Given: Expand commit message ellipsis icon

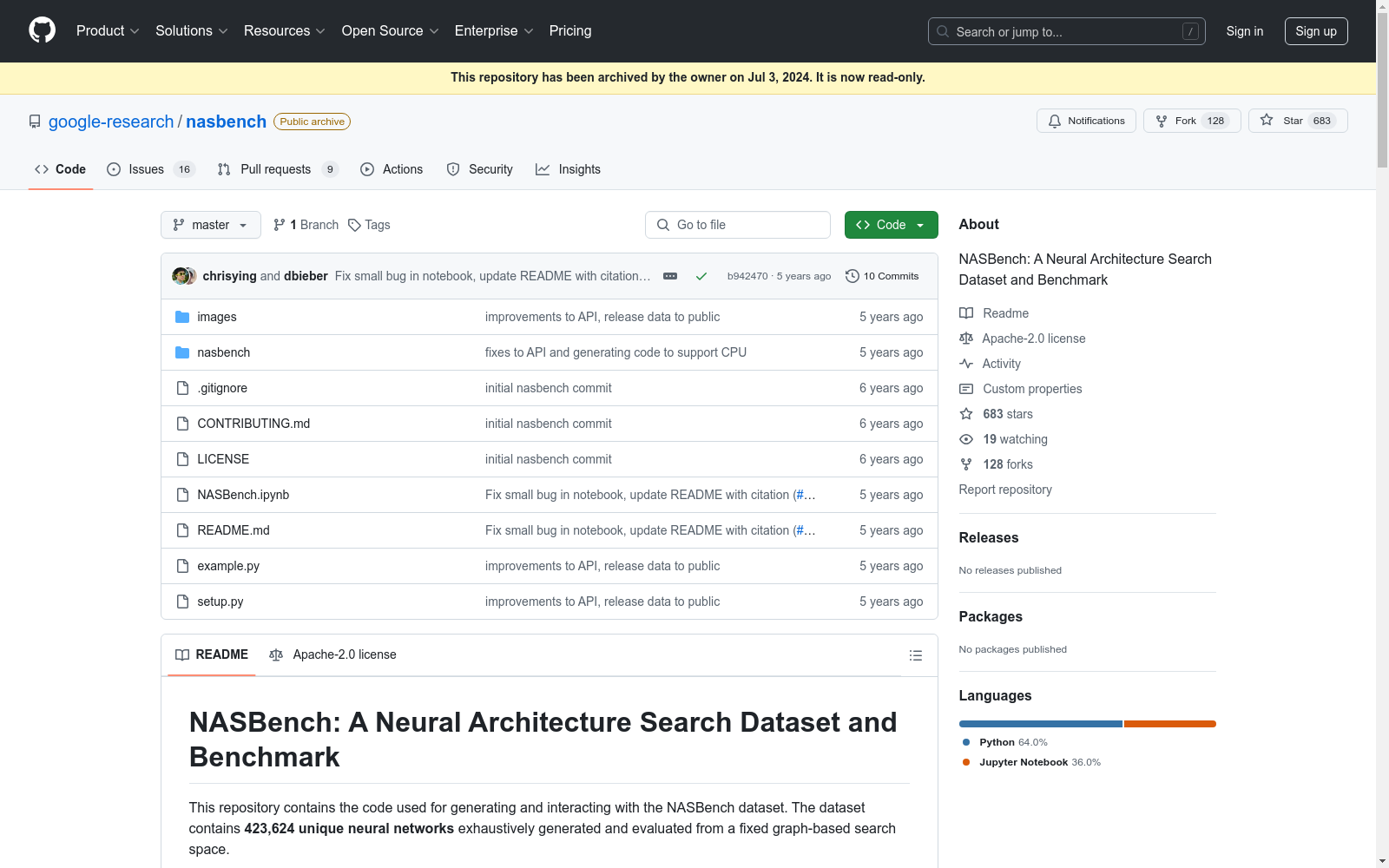Looking at the screenshot, I should point(670,276).
